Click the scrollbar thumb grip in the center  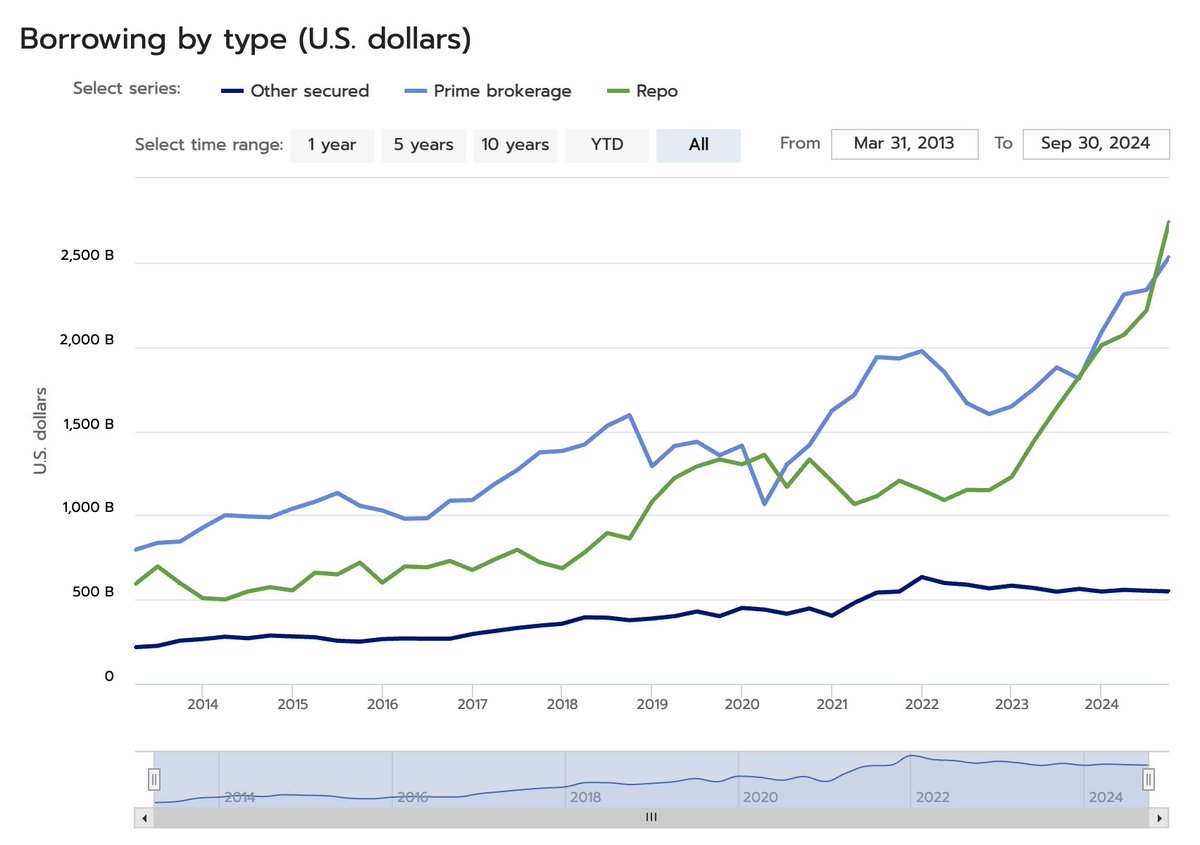651,818
